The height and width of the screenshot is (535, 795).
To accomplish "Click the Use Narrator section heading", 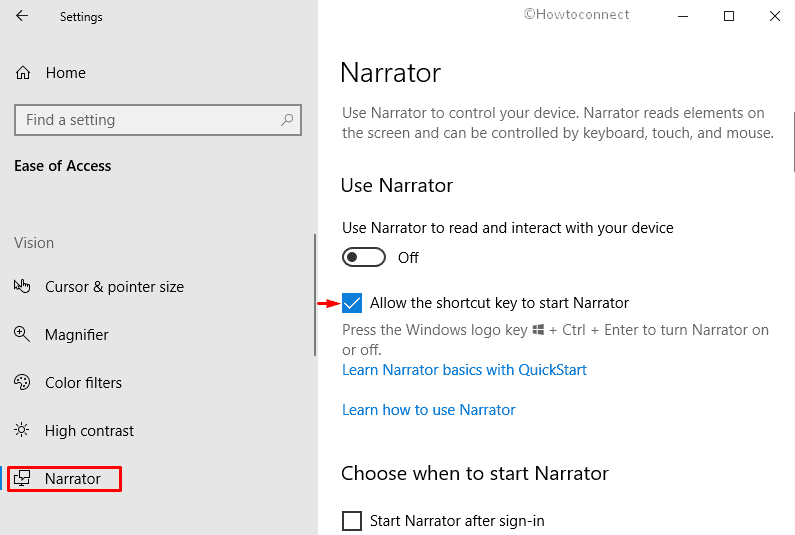I will point(396,186).
